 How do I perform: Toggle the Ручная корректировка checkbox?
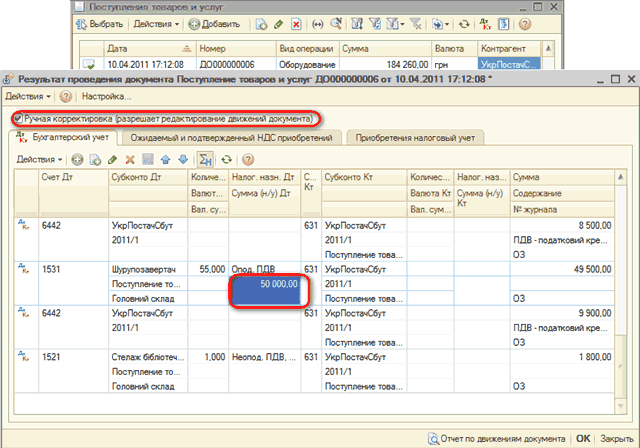[x=18, y=118]
